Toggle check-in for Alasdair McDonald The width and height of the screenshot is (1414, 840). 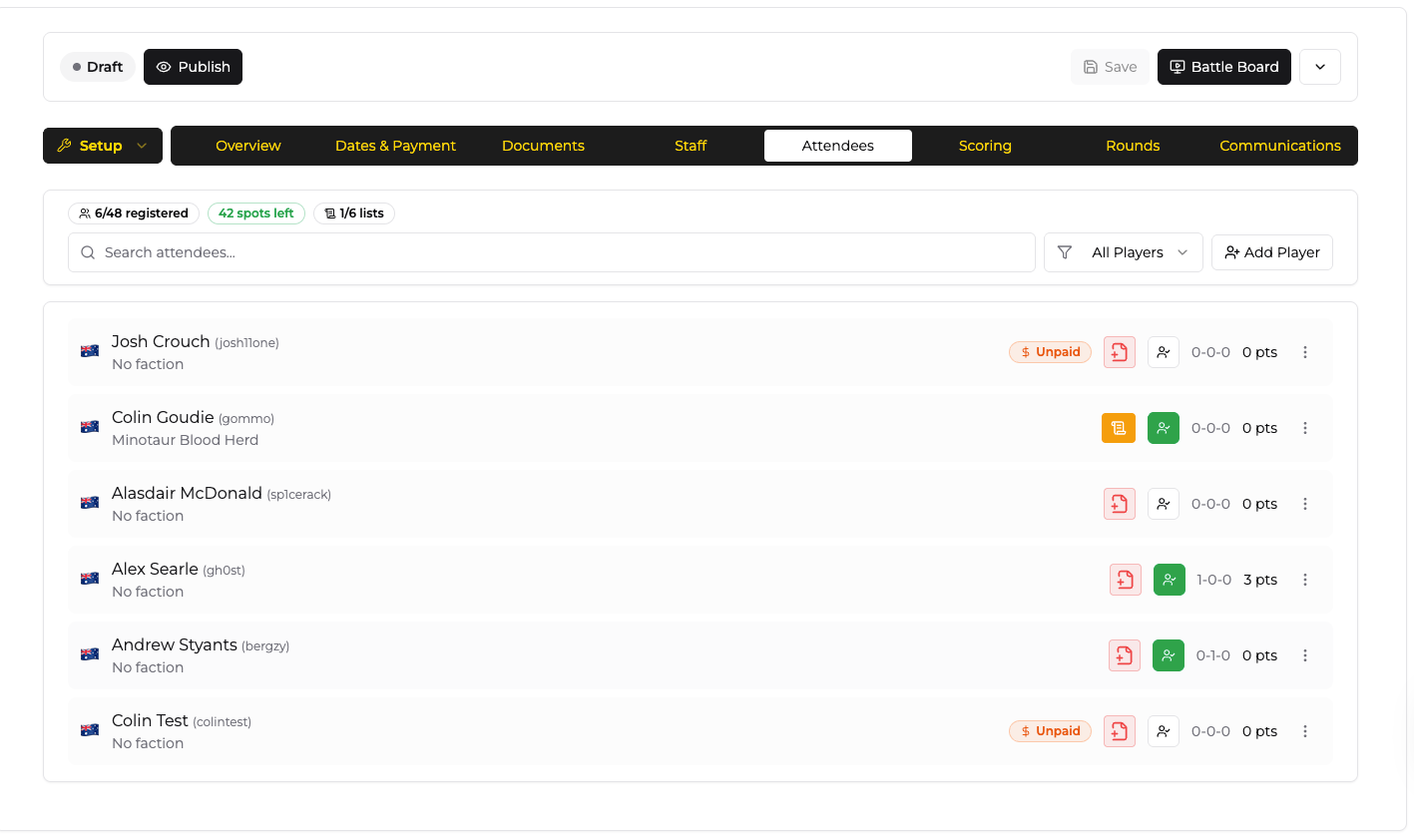tap(1164, 504)
